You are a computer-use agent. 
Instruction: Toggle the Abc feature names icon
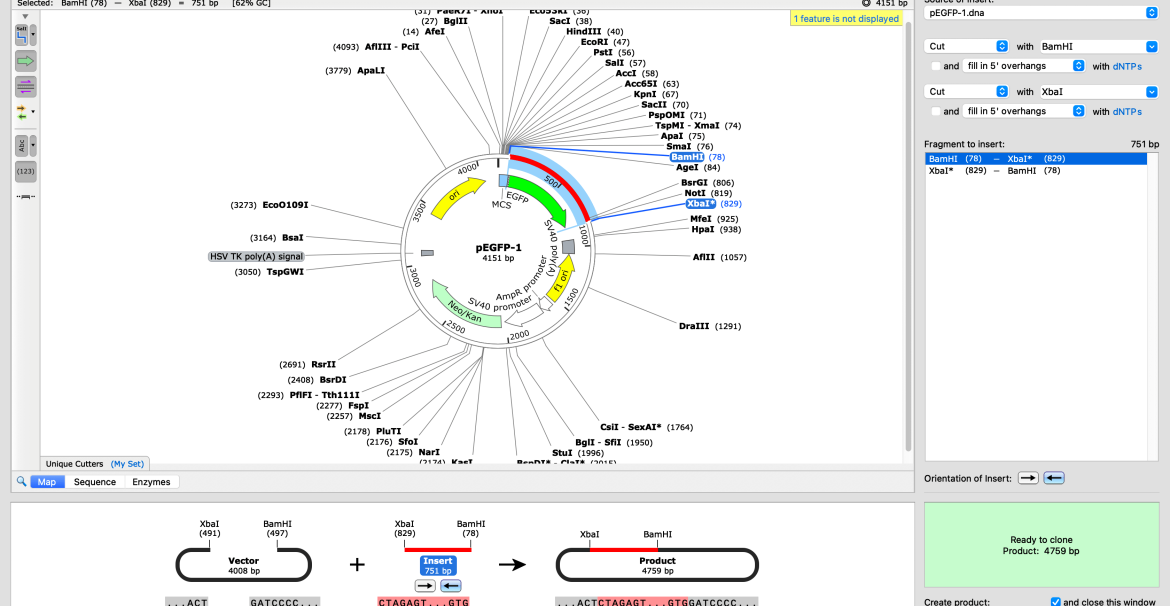(x=21, y=146)
